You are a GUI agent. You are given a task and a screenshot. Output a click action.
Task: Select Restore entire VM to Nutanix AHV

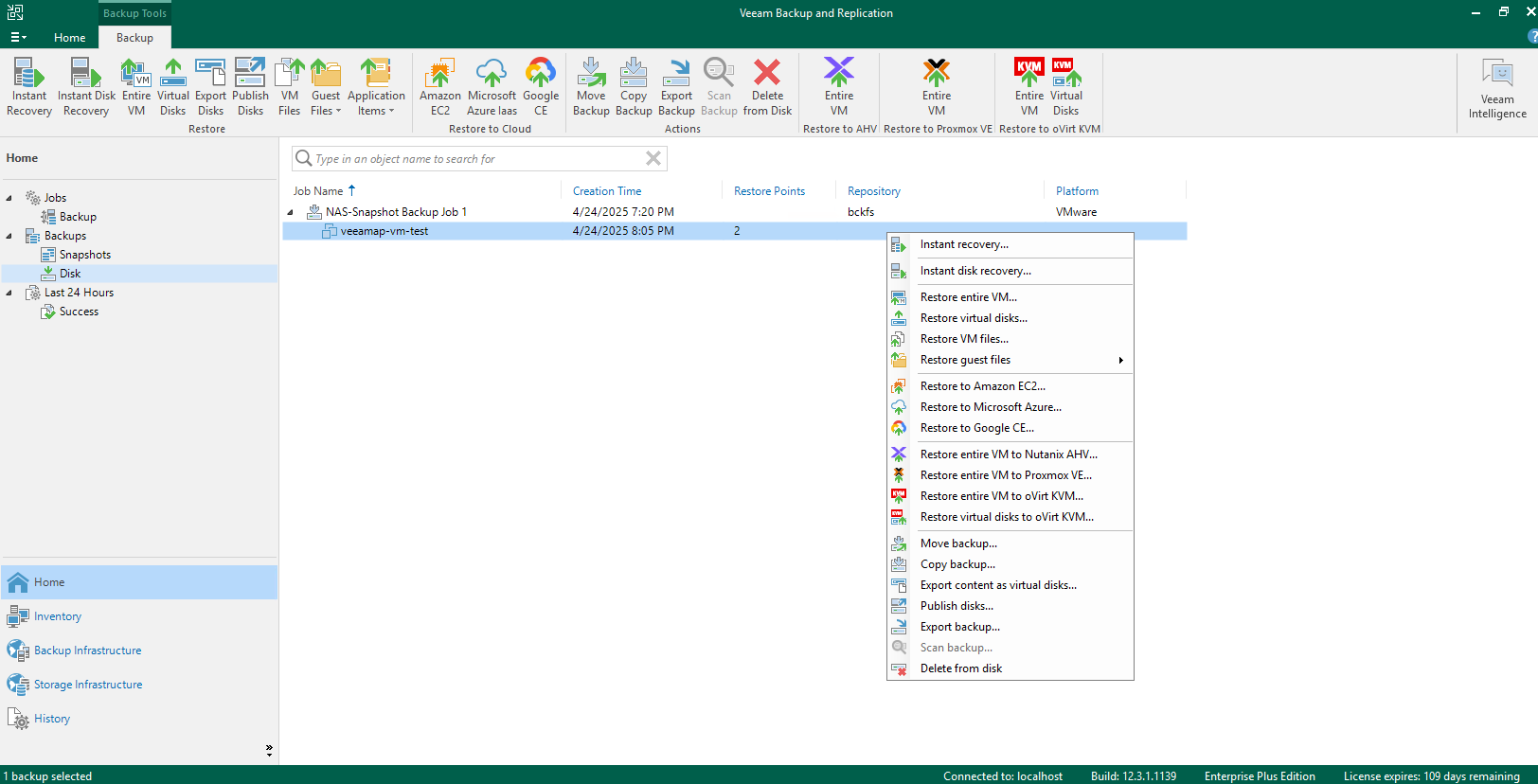point(1010,454)
